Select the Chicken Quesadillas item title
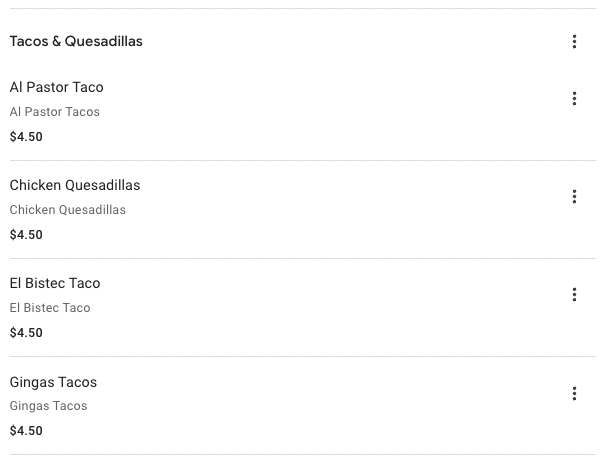 [75, 185]
